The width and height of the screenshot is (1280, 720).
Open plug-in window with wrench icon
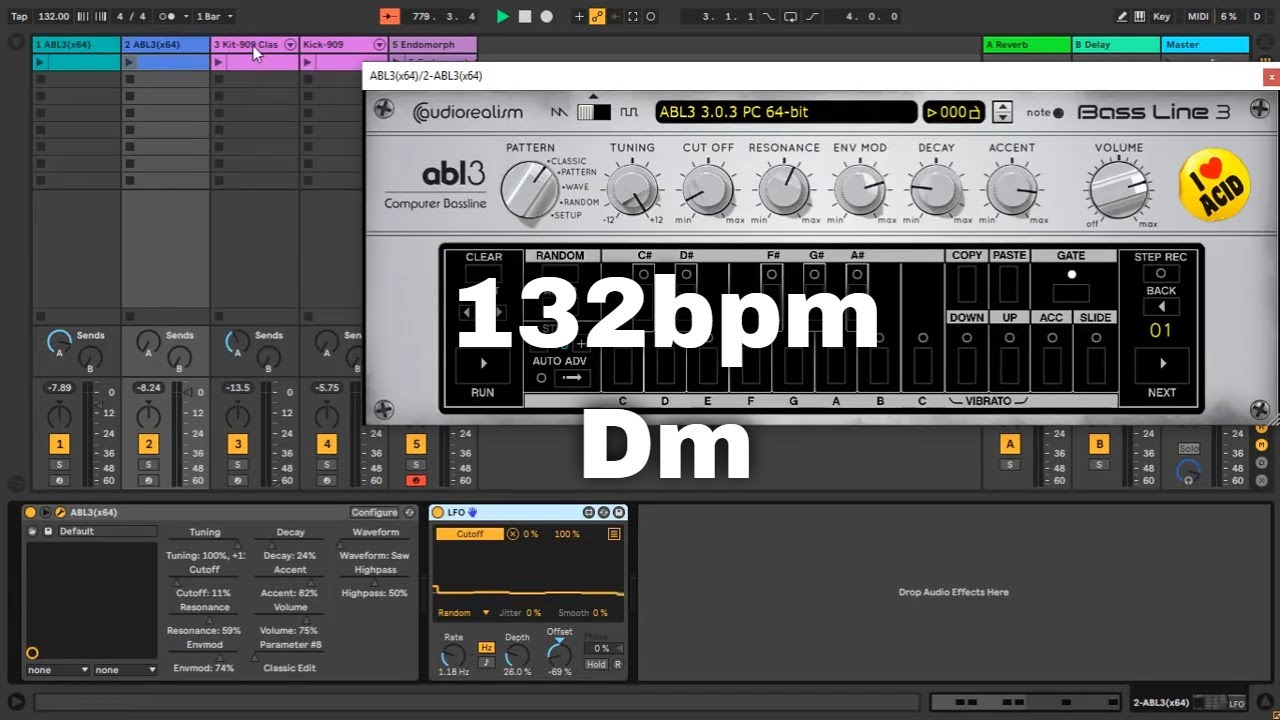(60, 512)
